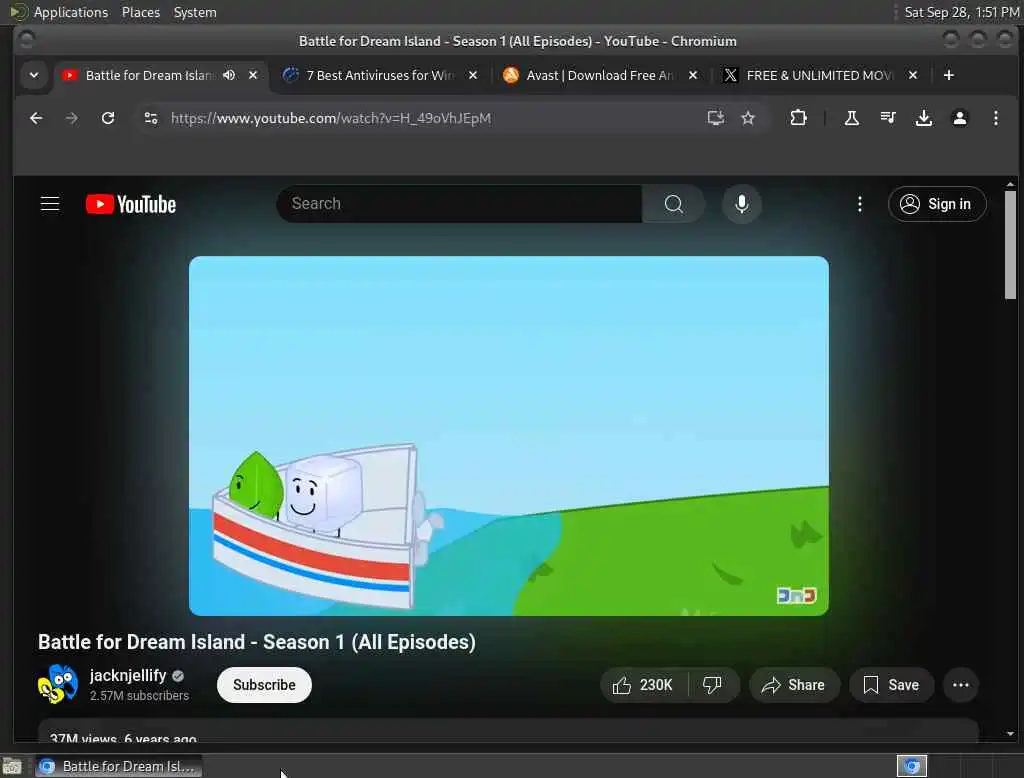Close the FREE & UNLIMITED MOVIES tab

(x=913, y=75)
